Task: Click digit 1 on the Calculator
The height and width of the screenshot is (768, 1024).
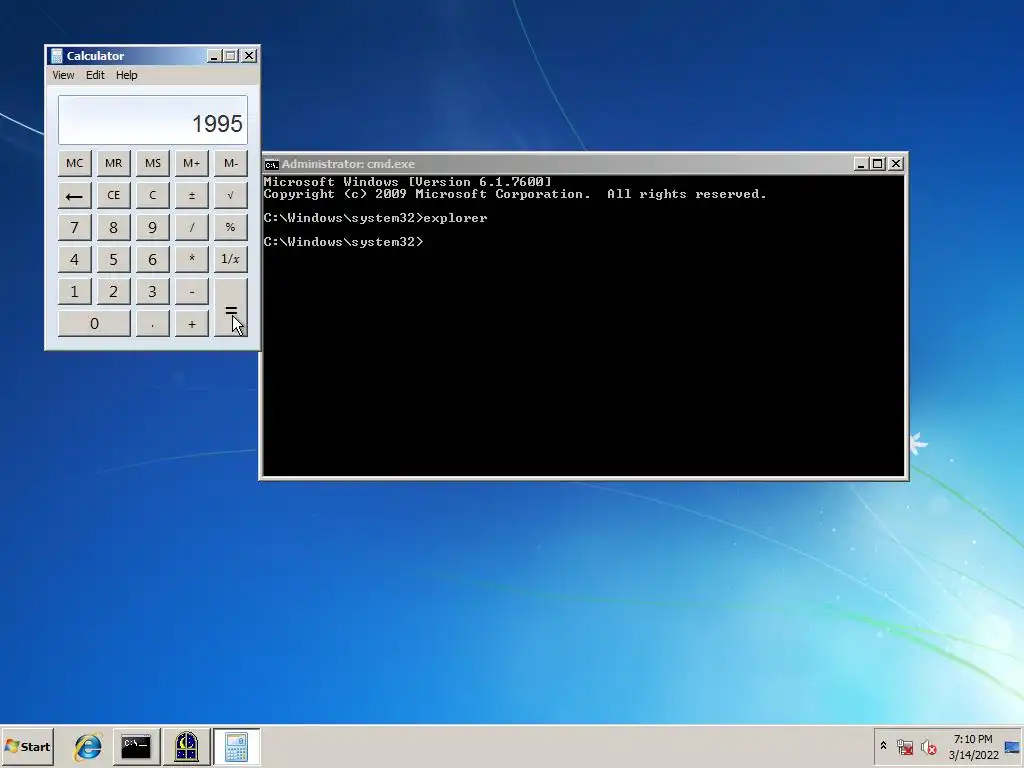Action: [x=74, y=291]
